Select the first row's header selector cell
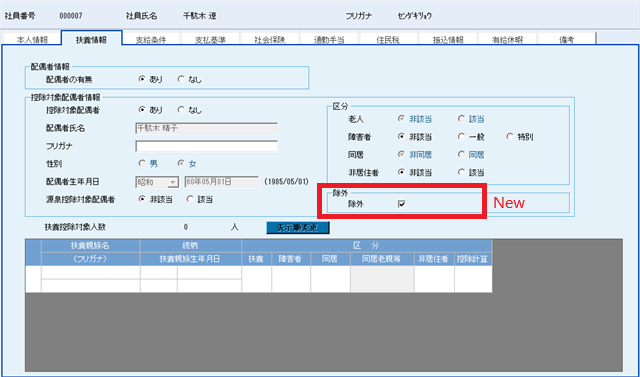The image size is (640, 377). [x=33, y=279]
